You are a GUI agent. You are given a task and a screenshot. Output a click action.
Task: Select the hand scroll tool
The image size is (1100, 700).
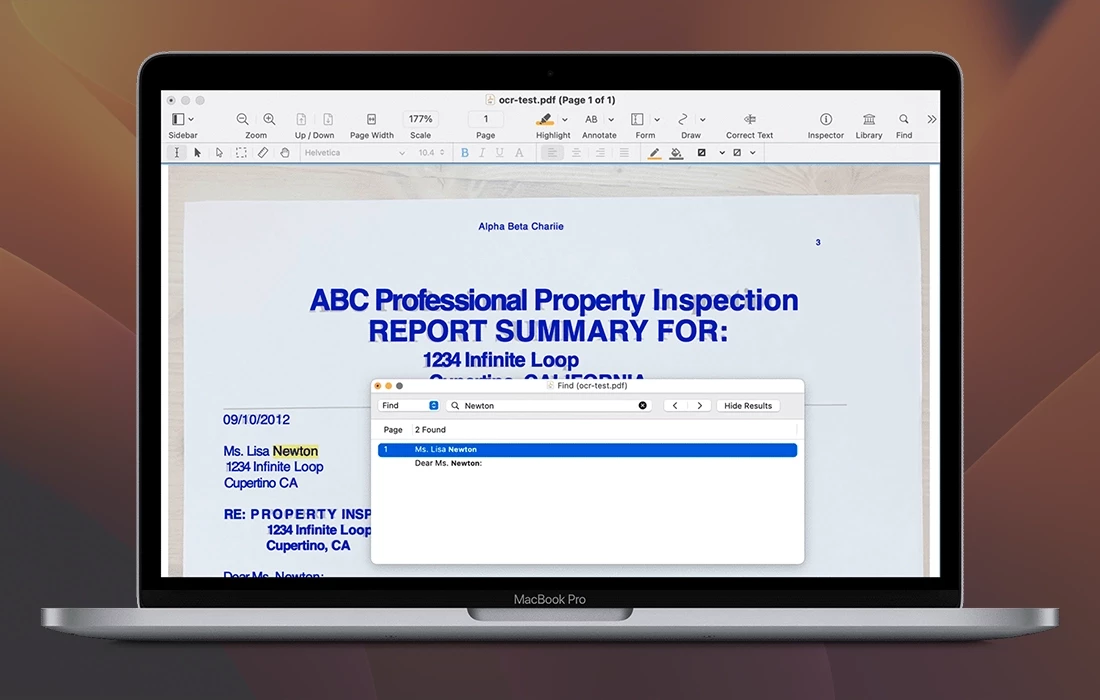point(285,153)
